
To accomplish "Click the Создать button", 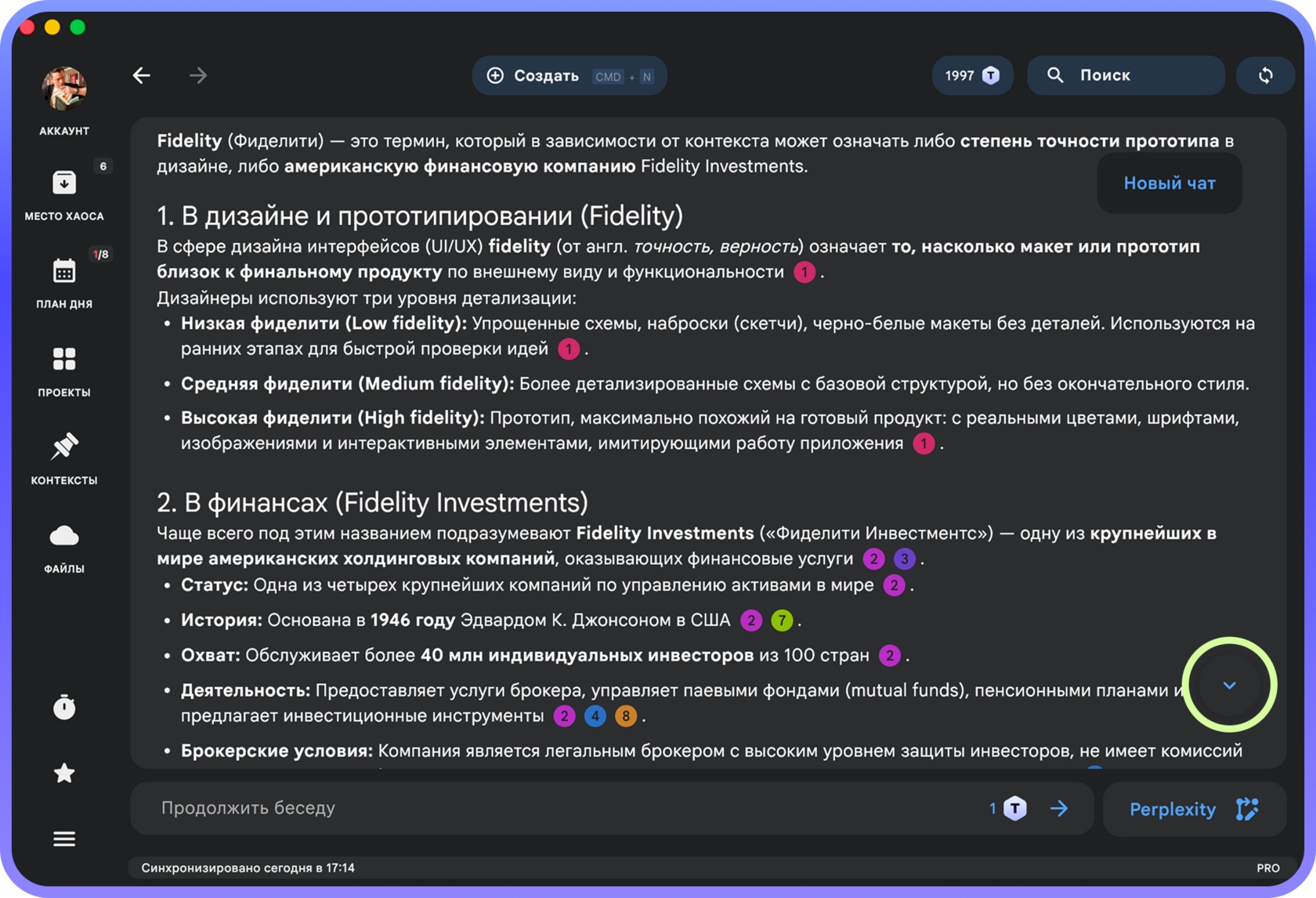I will (x=569, y=75).
